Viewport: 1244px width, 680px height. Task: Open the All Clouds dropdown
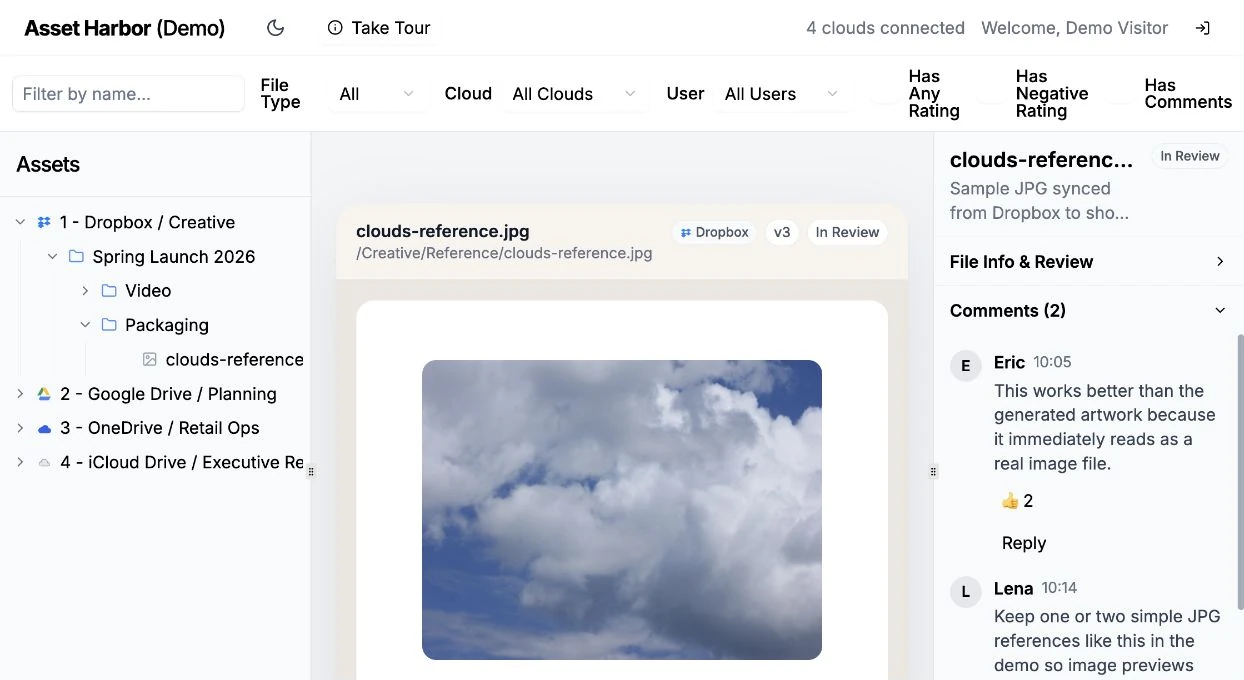574,94
